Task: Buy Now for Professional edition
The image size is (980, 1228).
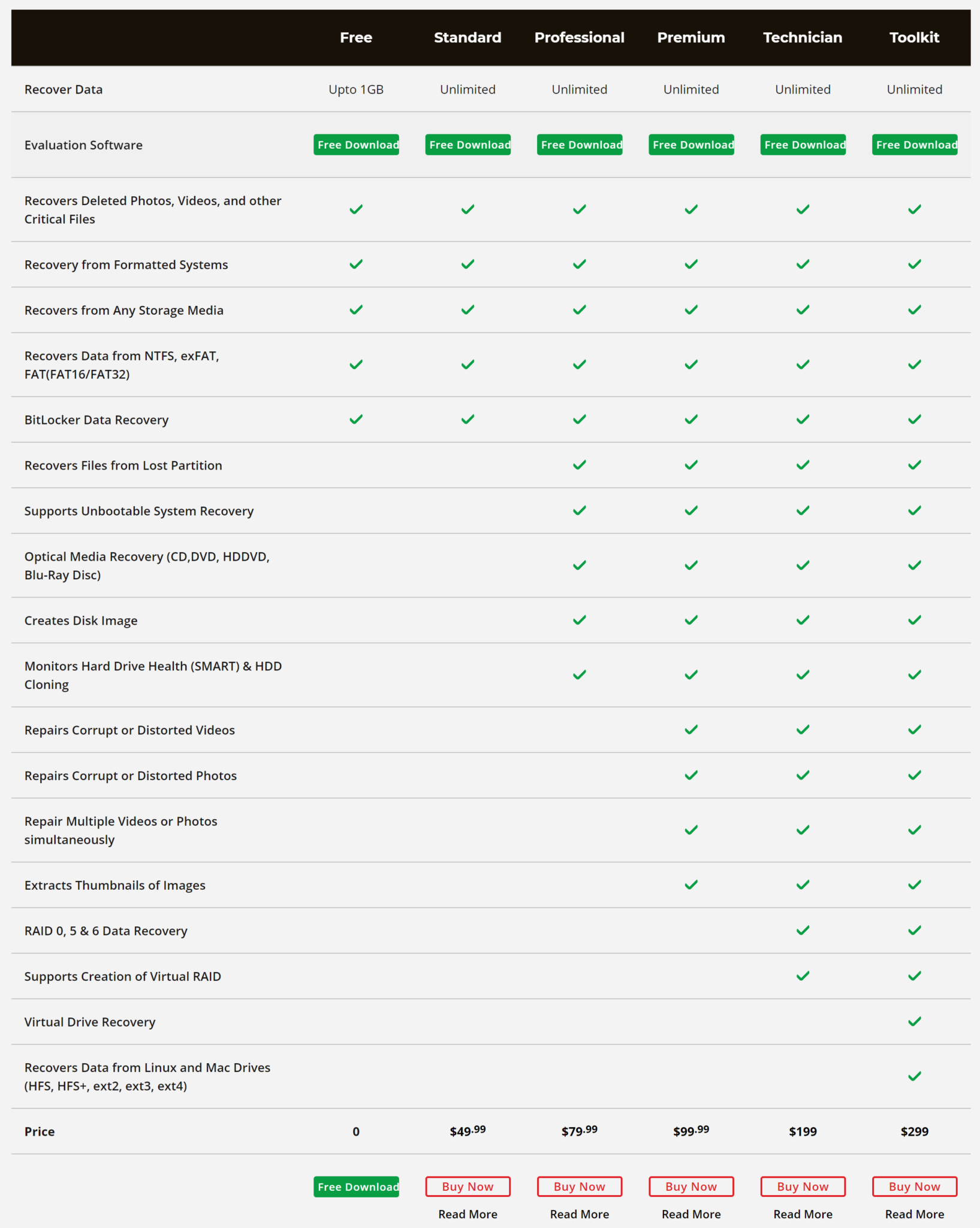Action: [x=580, y=1187]
